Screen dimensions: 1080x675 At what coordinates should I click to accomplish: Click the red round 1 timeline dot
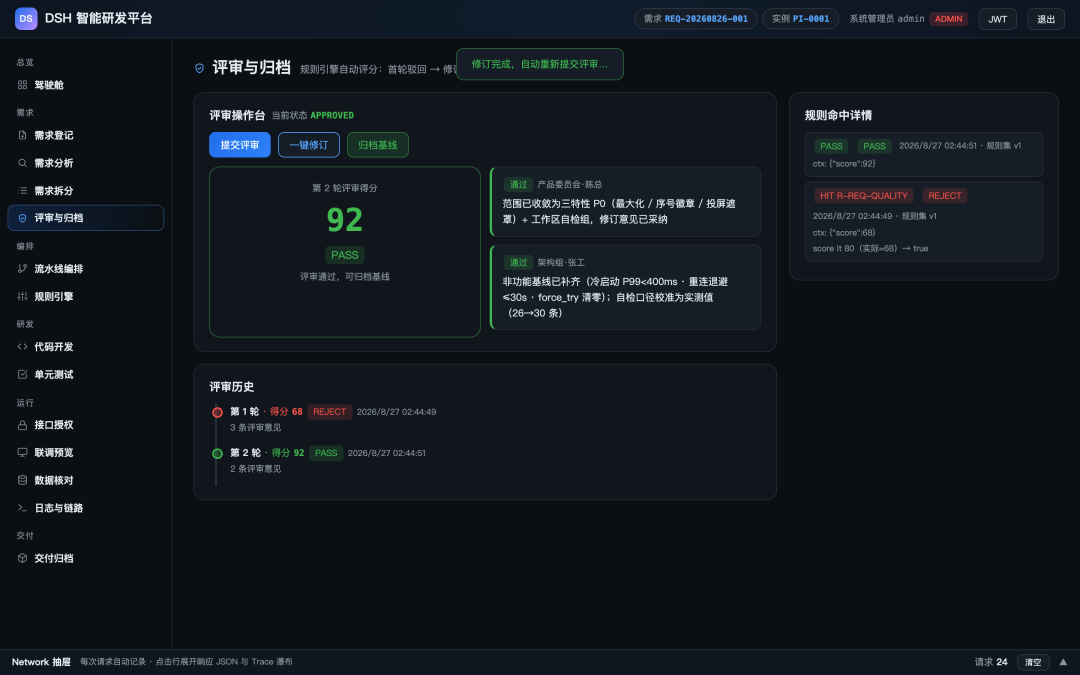coord(217,412)
